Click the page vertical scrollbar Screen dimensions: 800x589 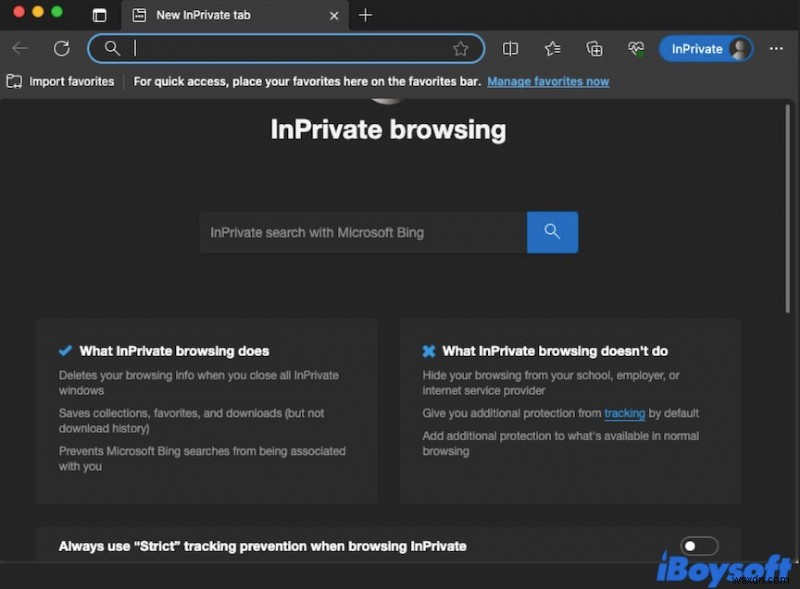point(788,208)
